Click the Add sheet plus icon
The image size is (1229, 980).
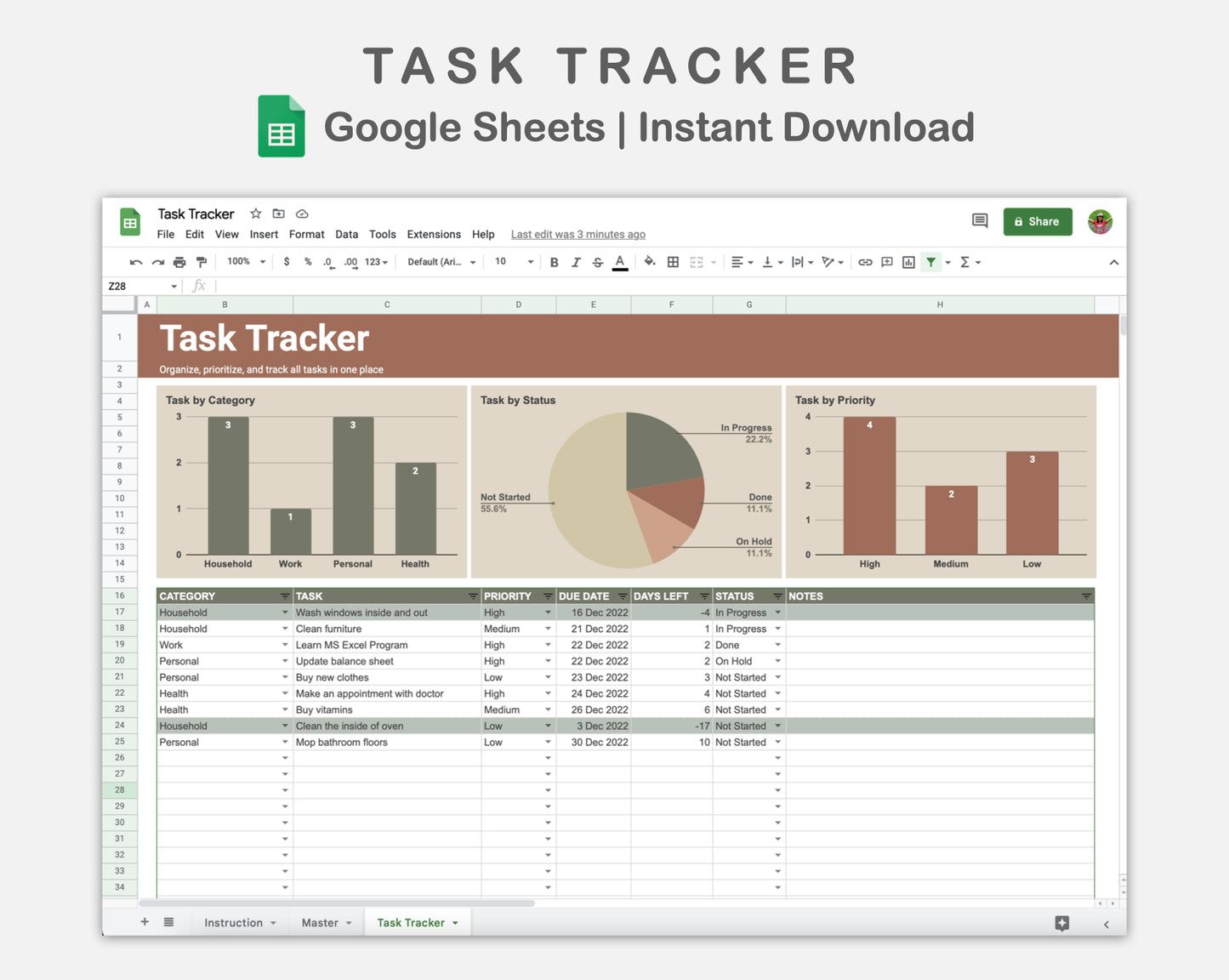point(145,922)
